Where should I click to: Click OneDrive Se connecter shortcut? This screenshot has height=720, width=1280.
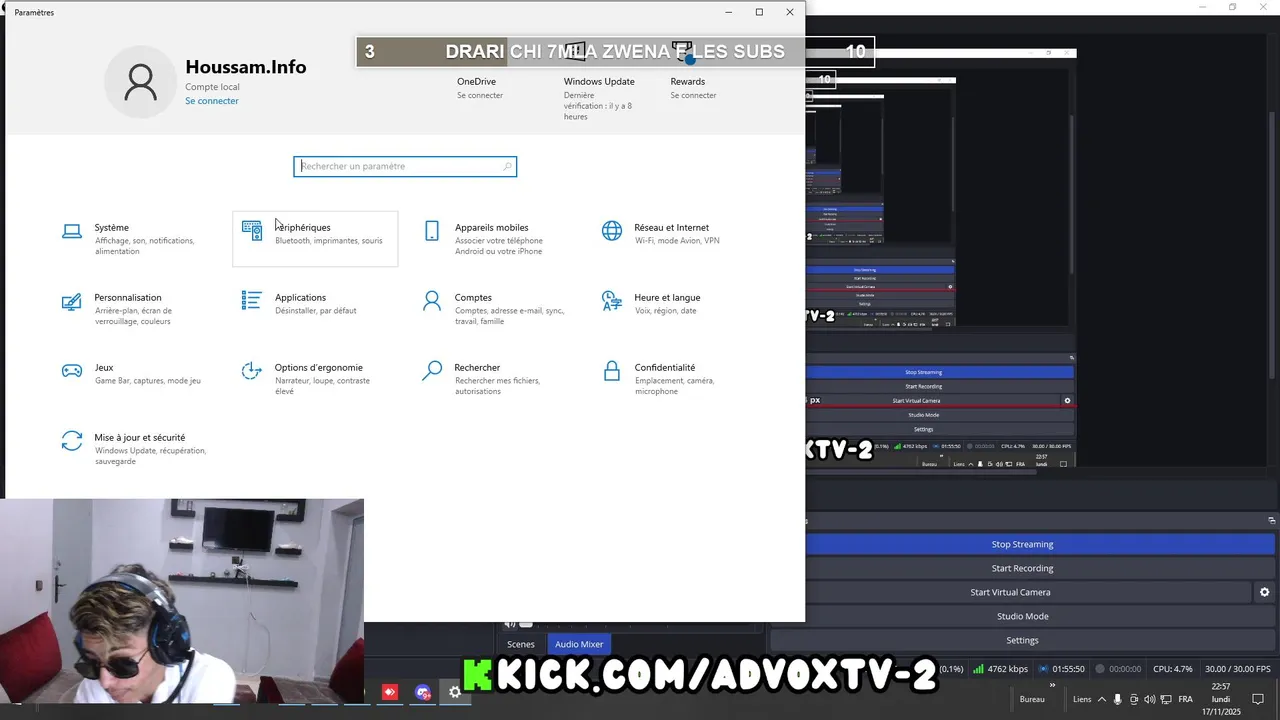pos(480,96)
